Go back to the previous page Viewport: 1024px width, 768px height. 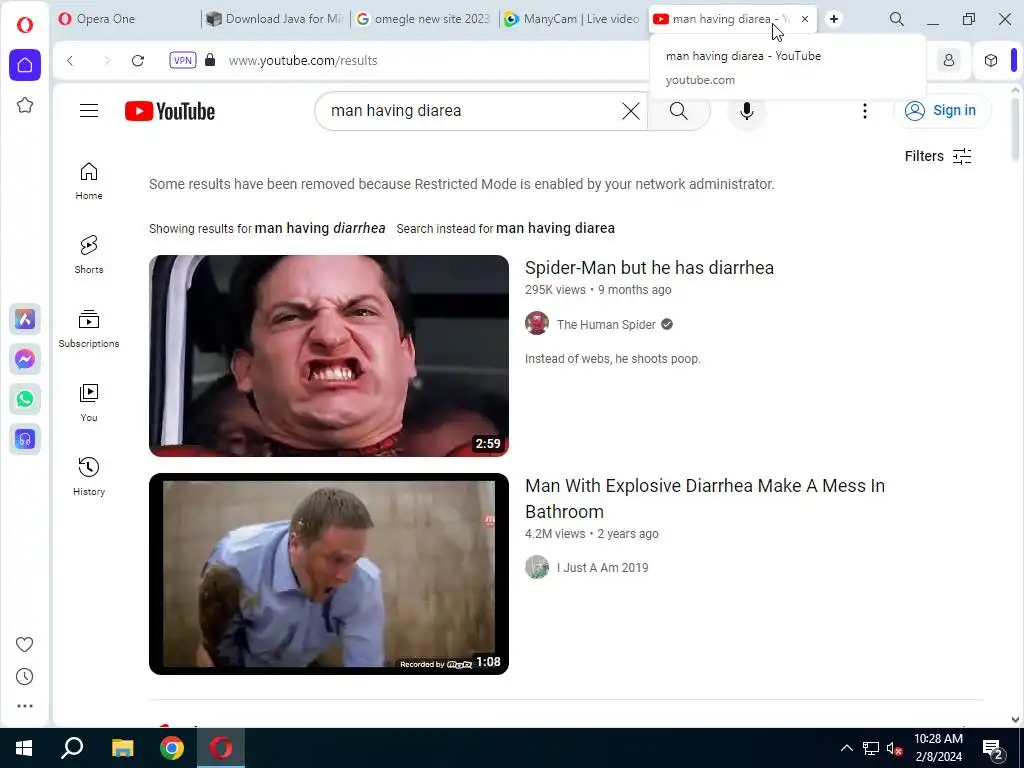71,61
